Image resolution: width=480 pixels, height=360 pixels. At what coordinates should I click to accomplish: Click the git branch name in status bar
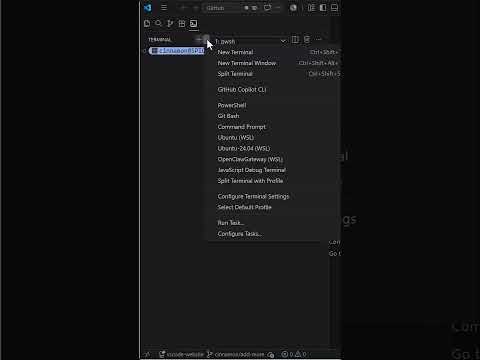pyautogui.click(x=239, y=354)
